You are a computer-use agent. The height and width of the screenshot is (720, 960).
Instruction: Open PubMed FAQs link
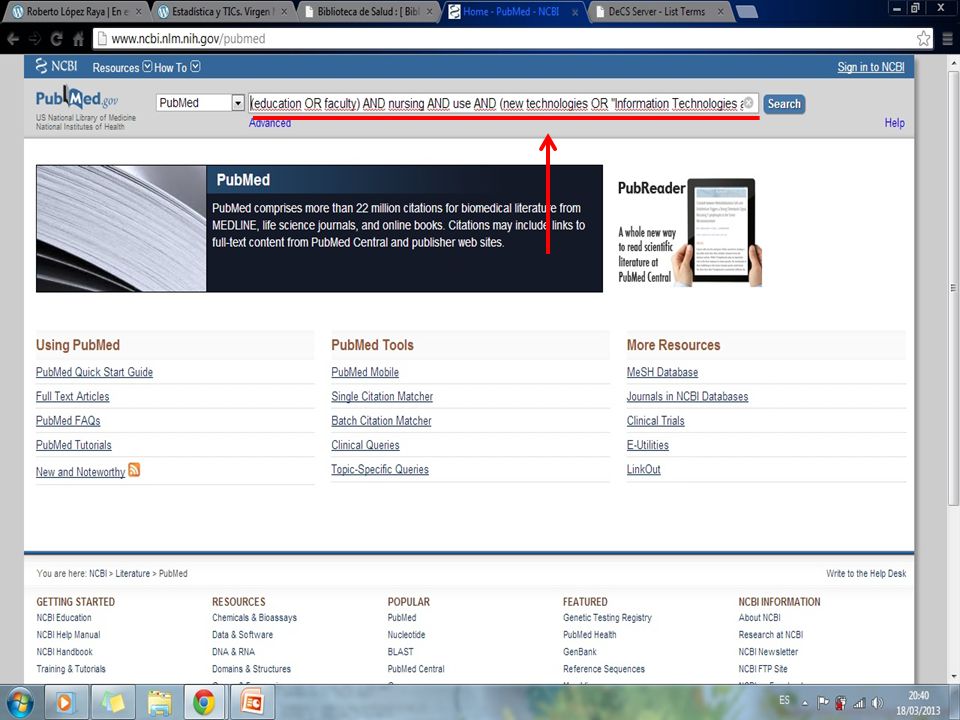click(x=68, y=421)
